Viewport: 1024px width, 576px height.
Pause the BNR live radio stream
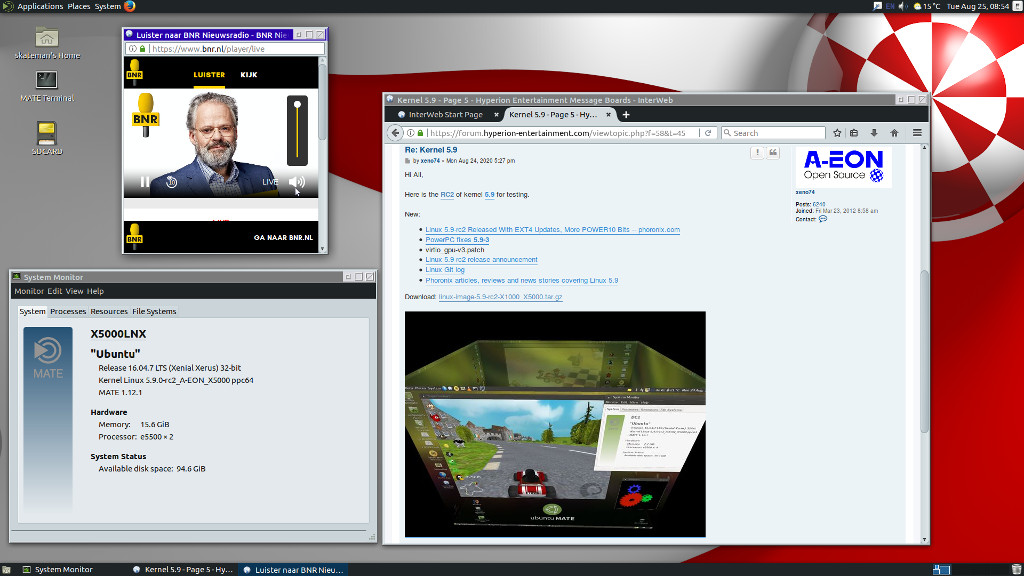145,182
